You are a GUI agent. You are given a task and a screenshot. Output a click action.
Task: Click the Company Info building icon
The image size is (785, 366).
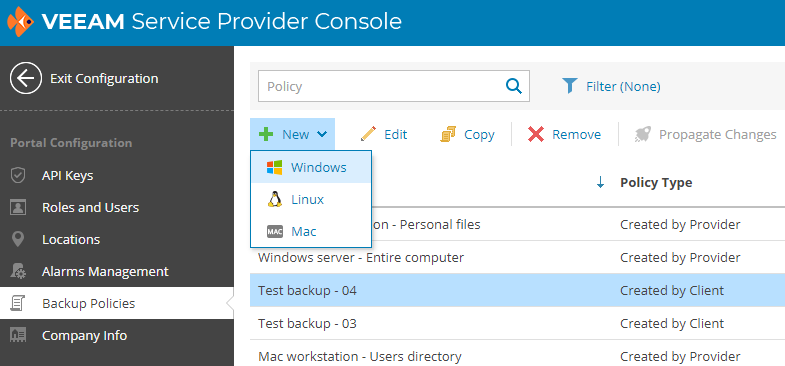18,335
